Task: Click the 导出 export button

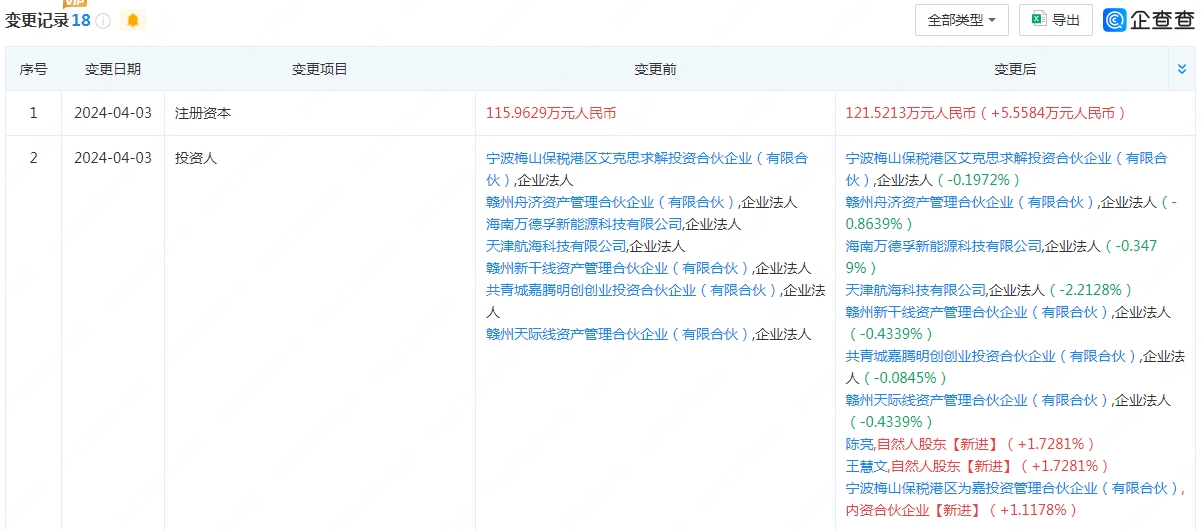Action: point(1056,20)
